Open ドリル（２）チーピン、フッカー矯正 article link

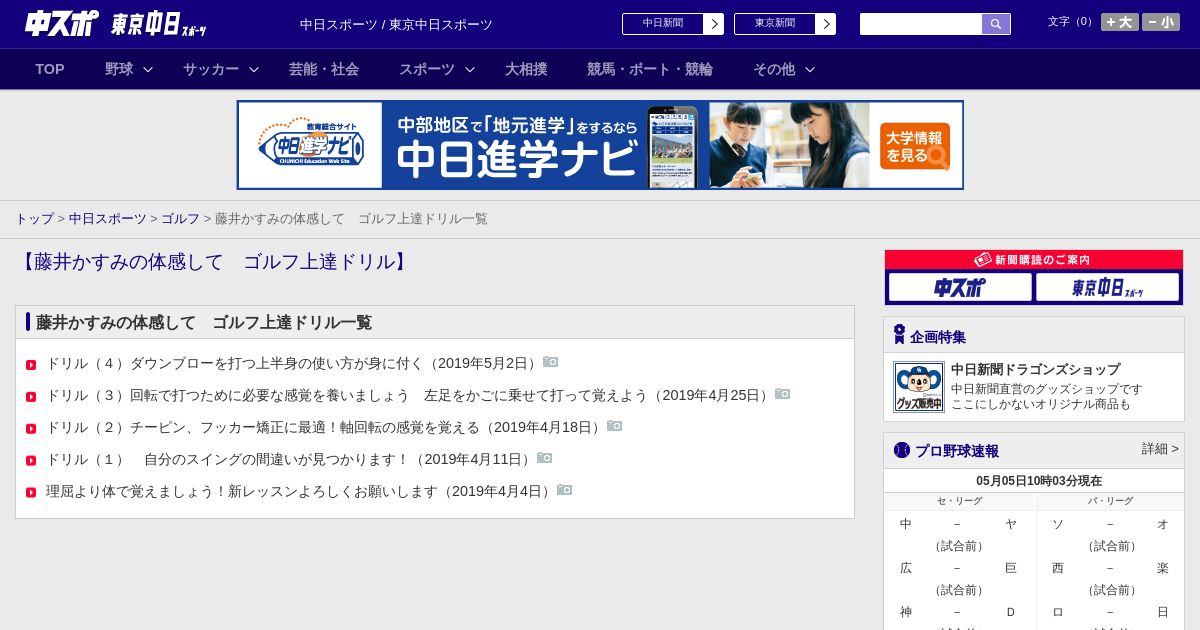click(326, 427)
